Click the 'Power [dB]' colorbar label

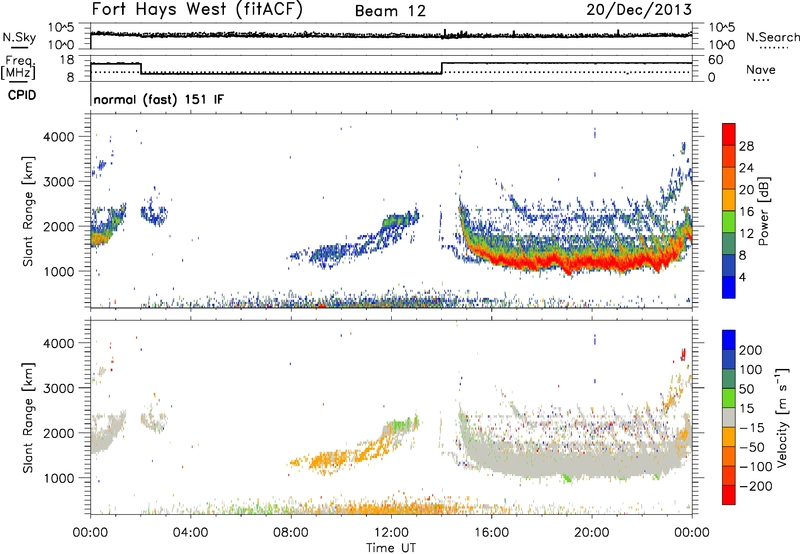(x=763, y=211)
